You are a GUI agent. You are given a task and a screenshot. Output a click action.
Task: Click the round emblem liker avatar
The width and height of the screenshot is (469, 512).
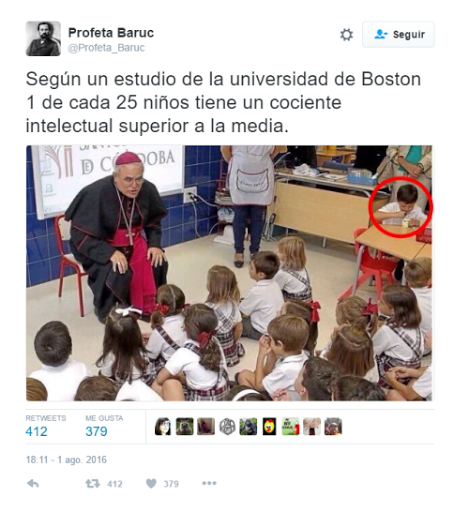tap(227, 426)
